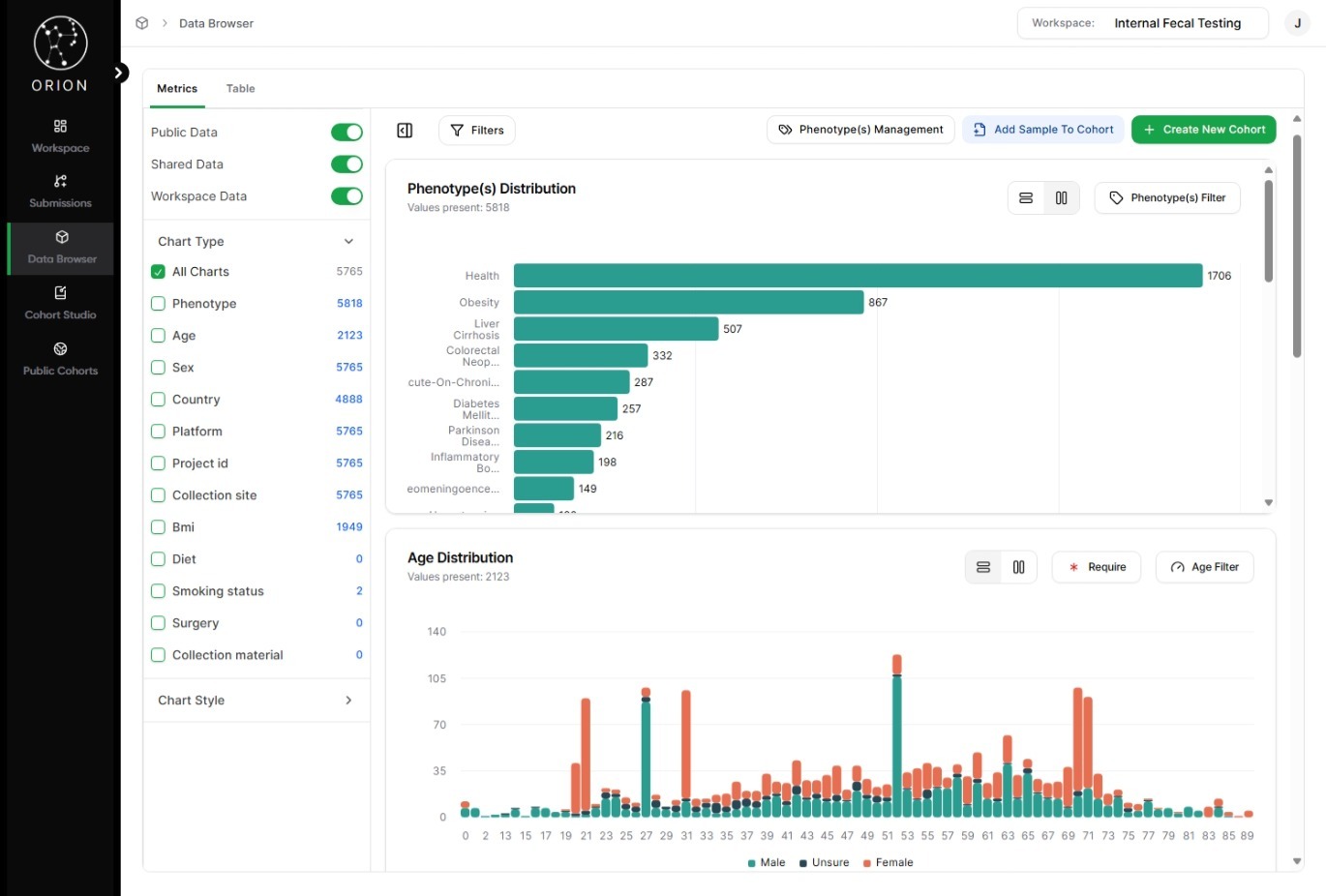Switch to the Table tab
Screen dimensions: 1326x896
click(x=240, y=89)
